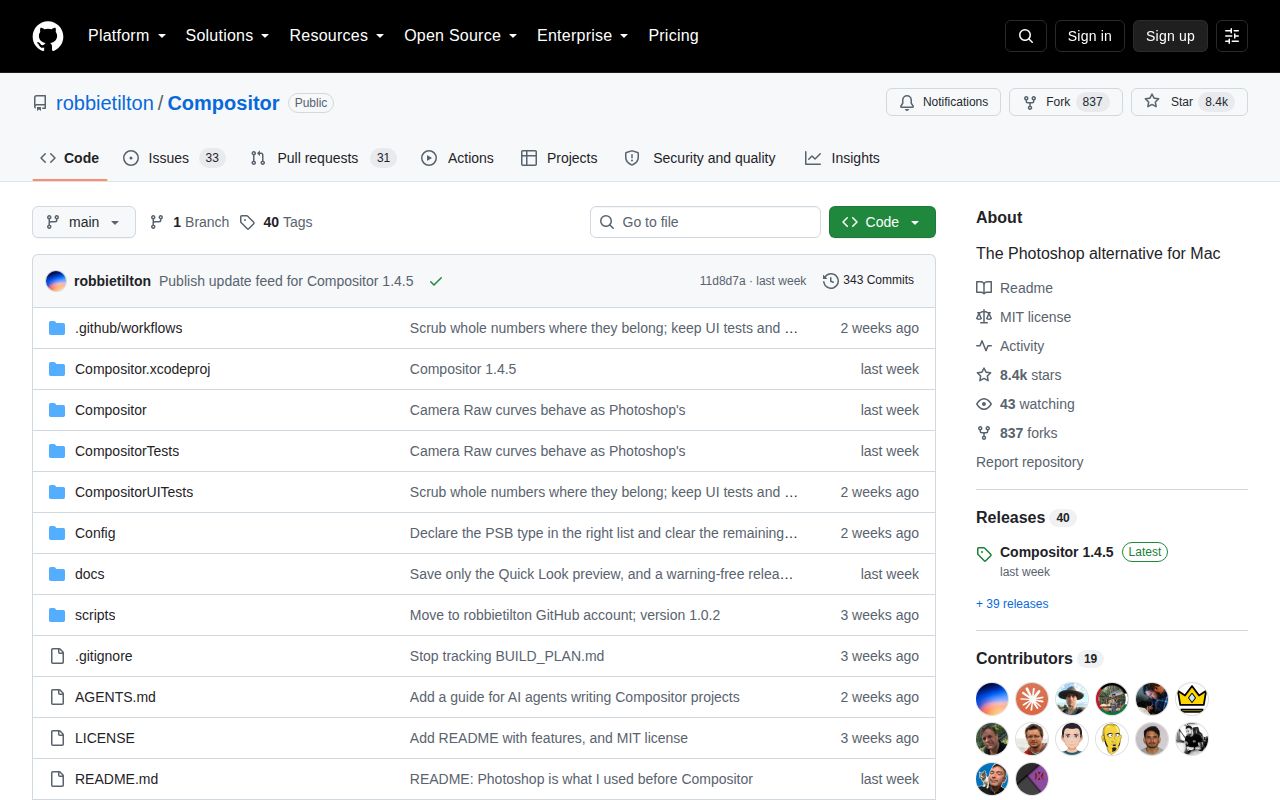Screen dimensions: 1280x800
Task: Click the Sign up button
Action: point(1170,36)
